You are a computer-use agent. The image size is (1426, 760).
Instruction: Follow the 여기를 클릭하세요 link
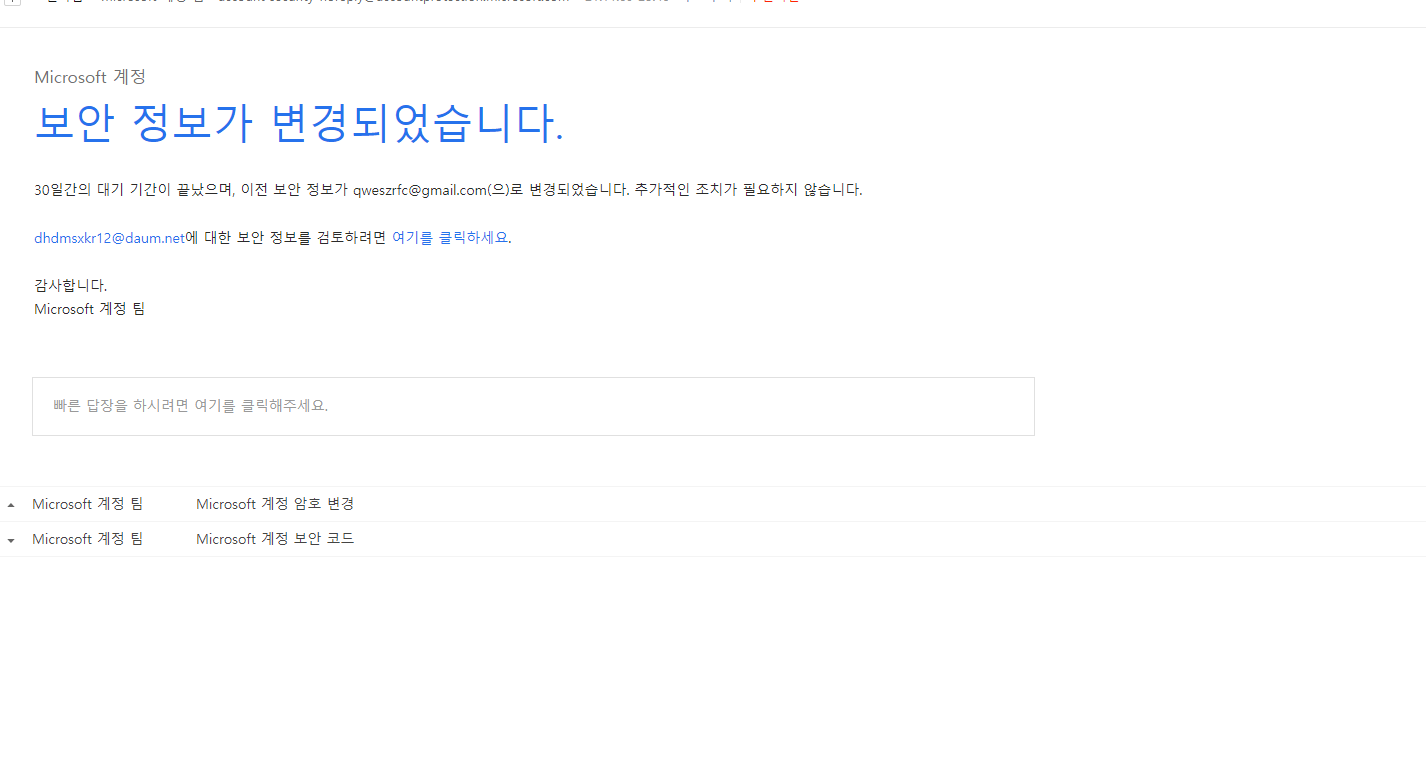(450, 238)
